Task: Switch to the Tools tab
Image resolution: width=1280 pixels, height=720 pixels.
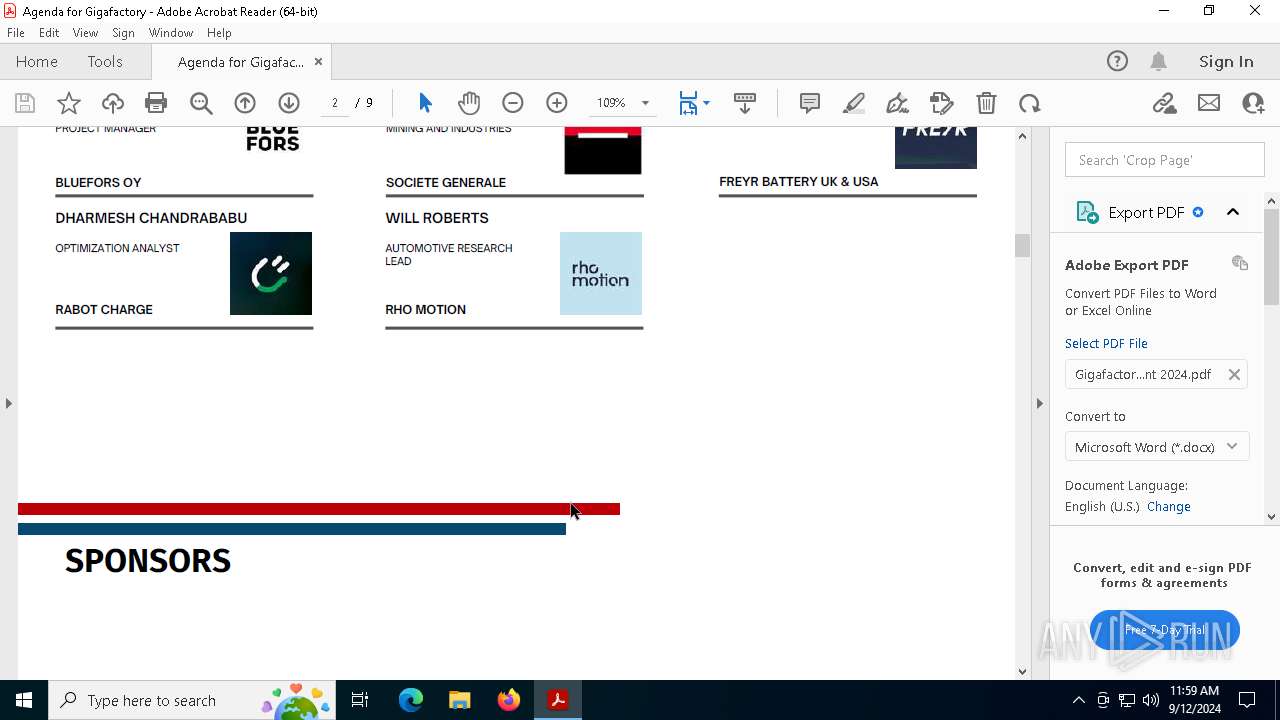Action: coord(105,61)
